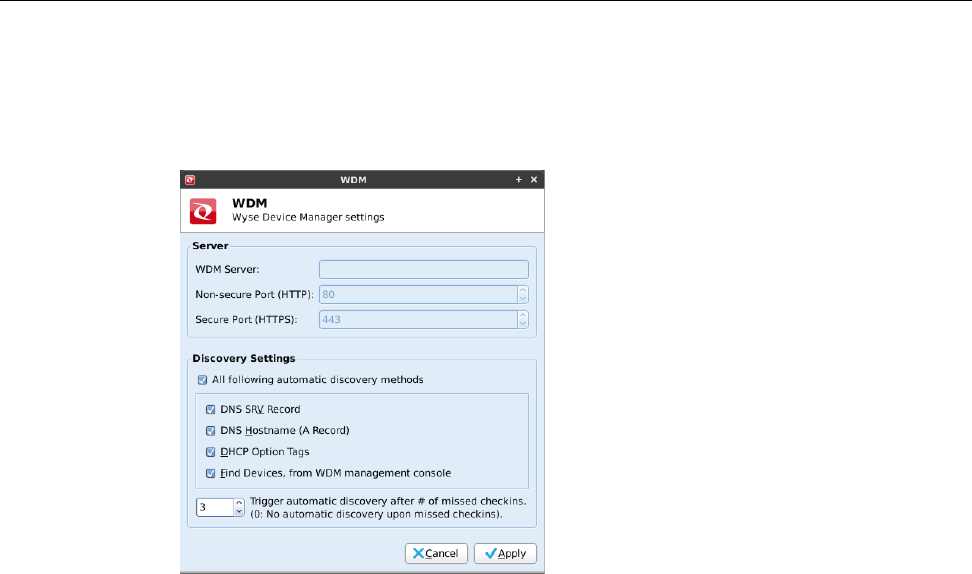Click the 'Server' group heading
Image resolution: width=972 pixels, height=574 pixels.
tap(210, 245)
